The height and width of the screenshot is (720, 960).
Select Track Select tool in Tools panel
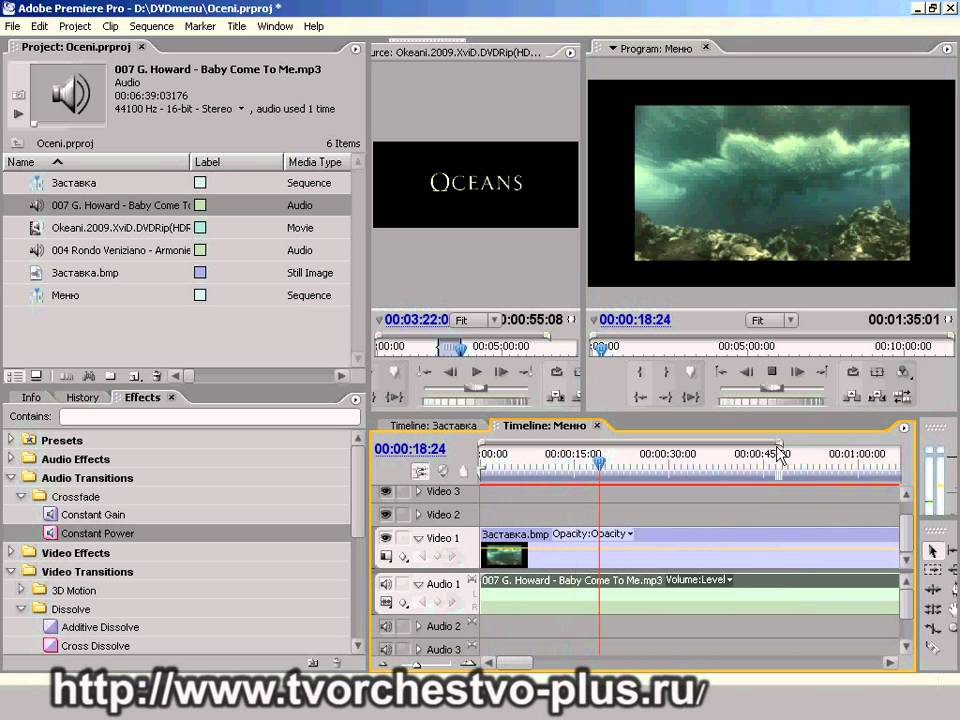pos(932,570)
